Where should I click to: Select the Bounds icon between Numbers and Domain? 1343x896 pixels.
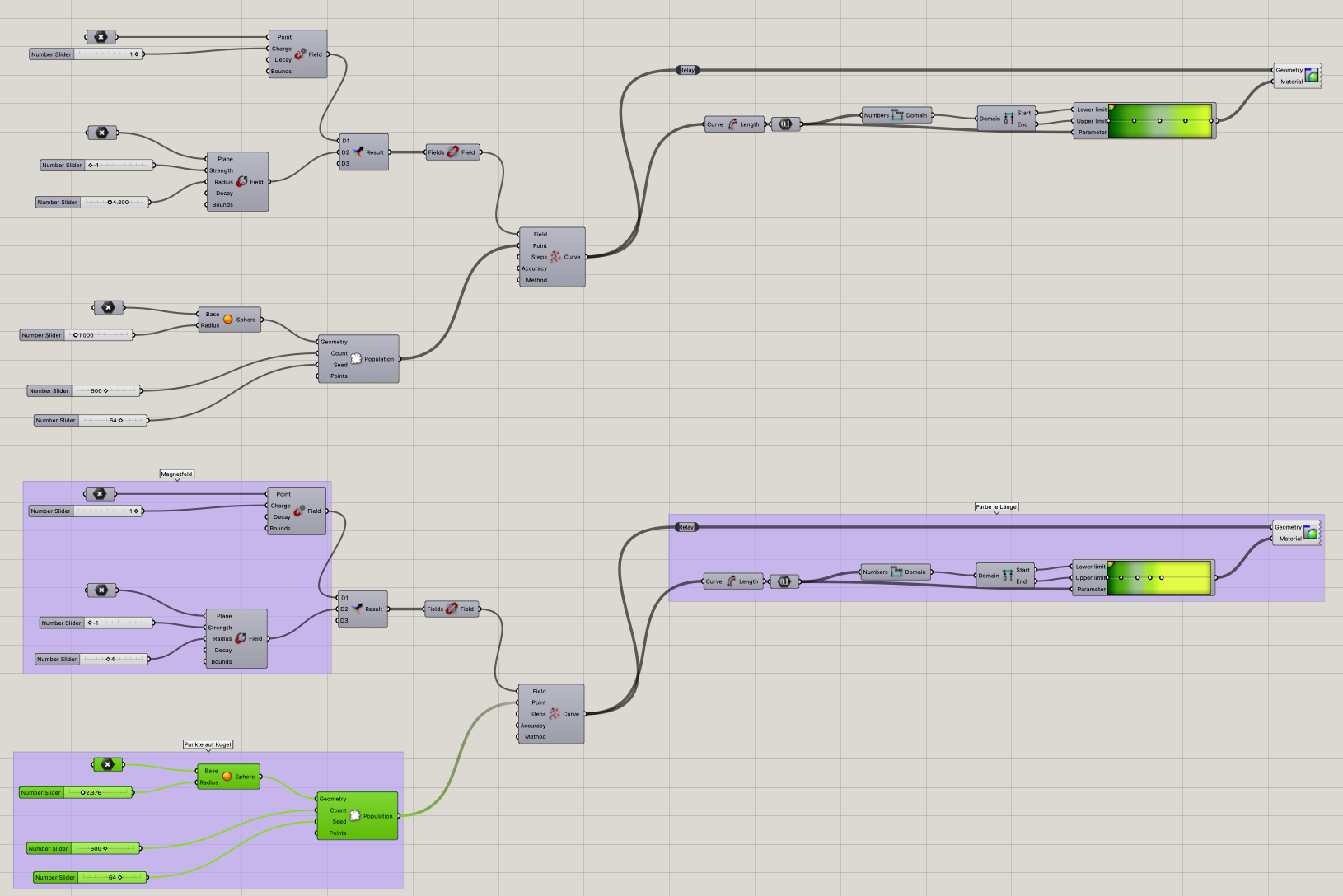coord(896,114)
